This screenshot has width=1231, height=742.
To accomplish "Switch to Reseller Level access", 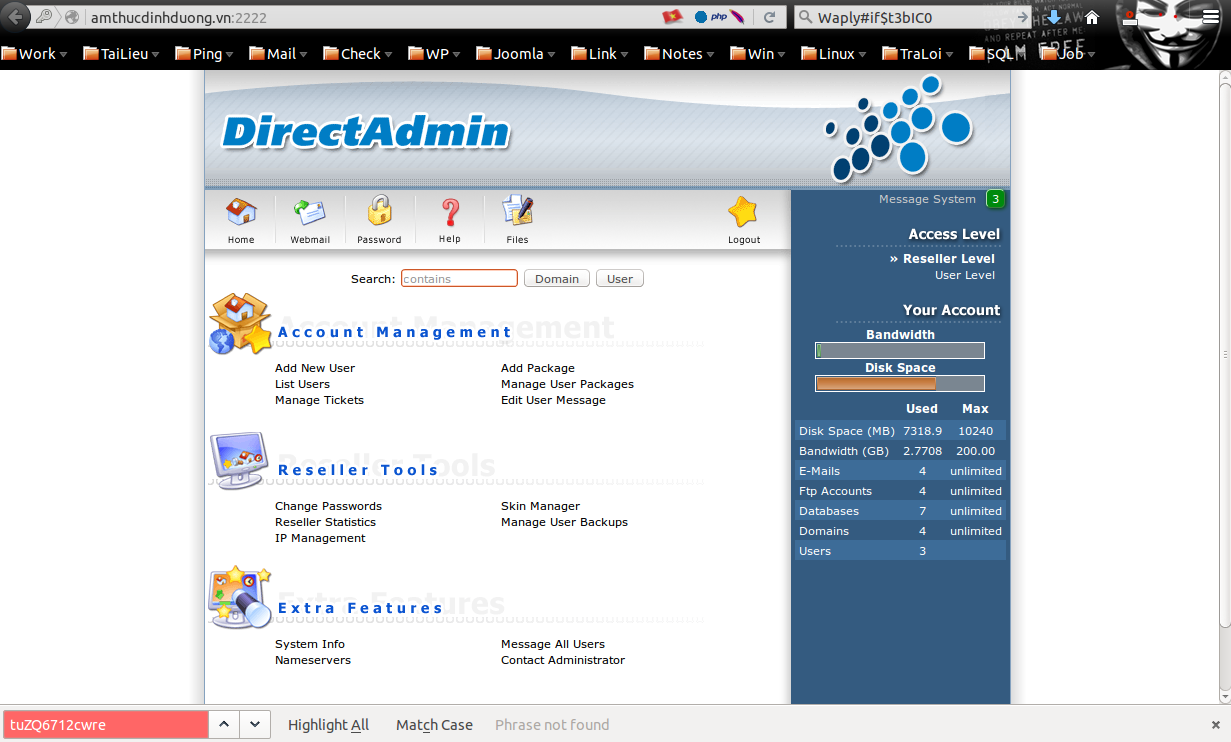I will pyautogui.click(x=949, y=259).
